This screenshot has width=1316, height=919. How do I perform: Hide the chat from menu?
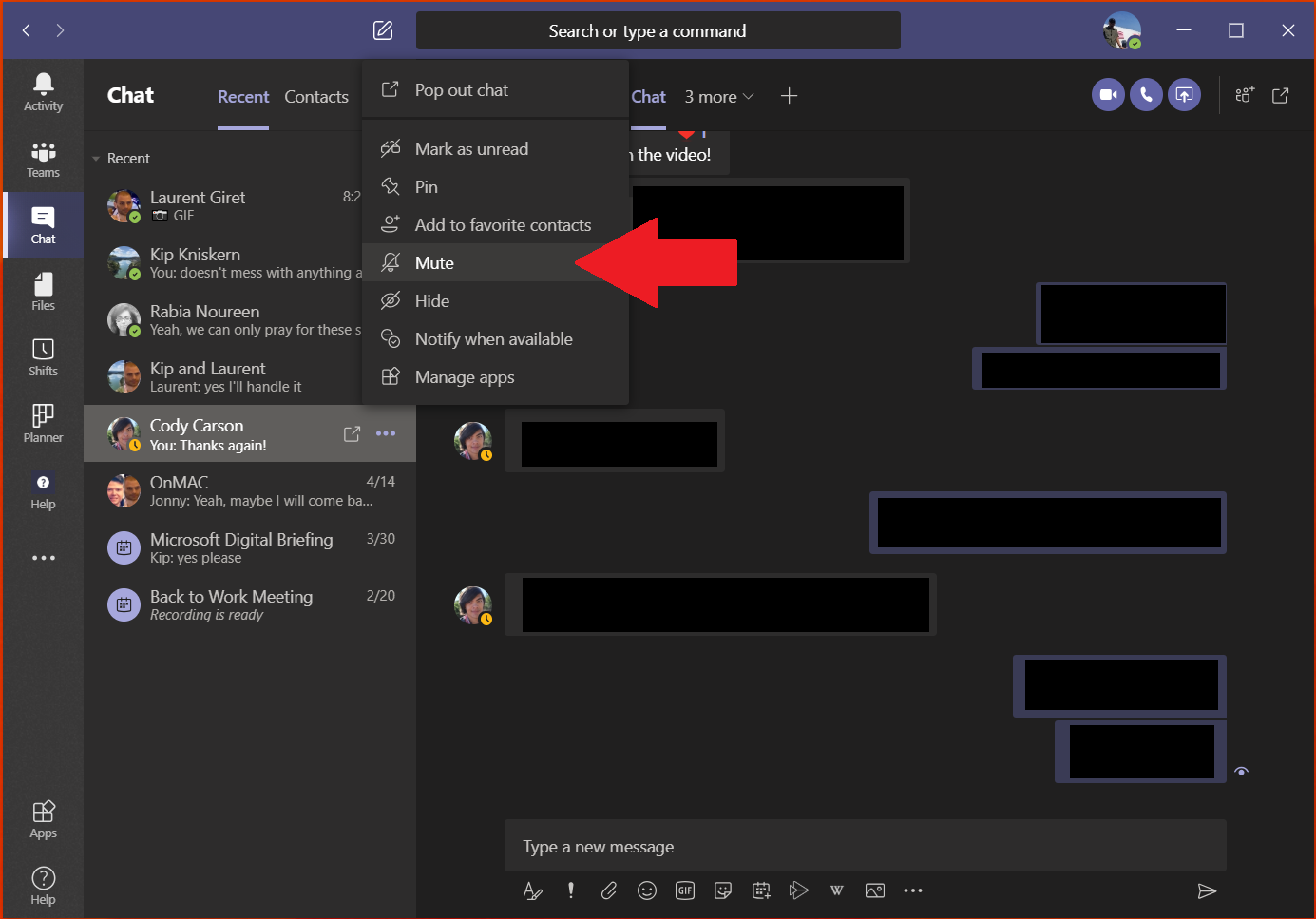point(495,300)
